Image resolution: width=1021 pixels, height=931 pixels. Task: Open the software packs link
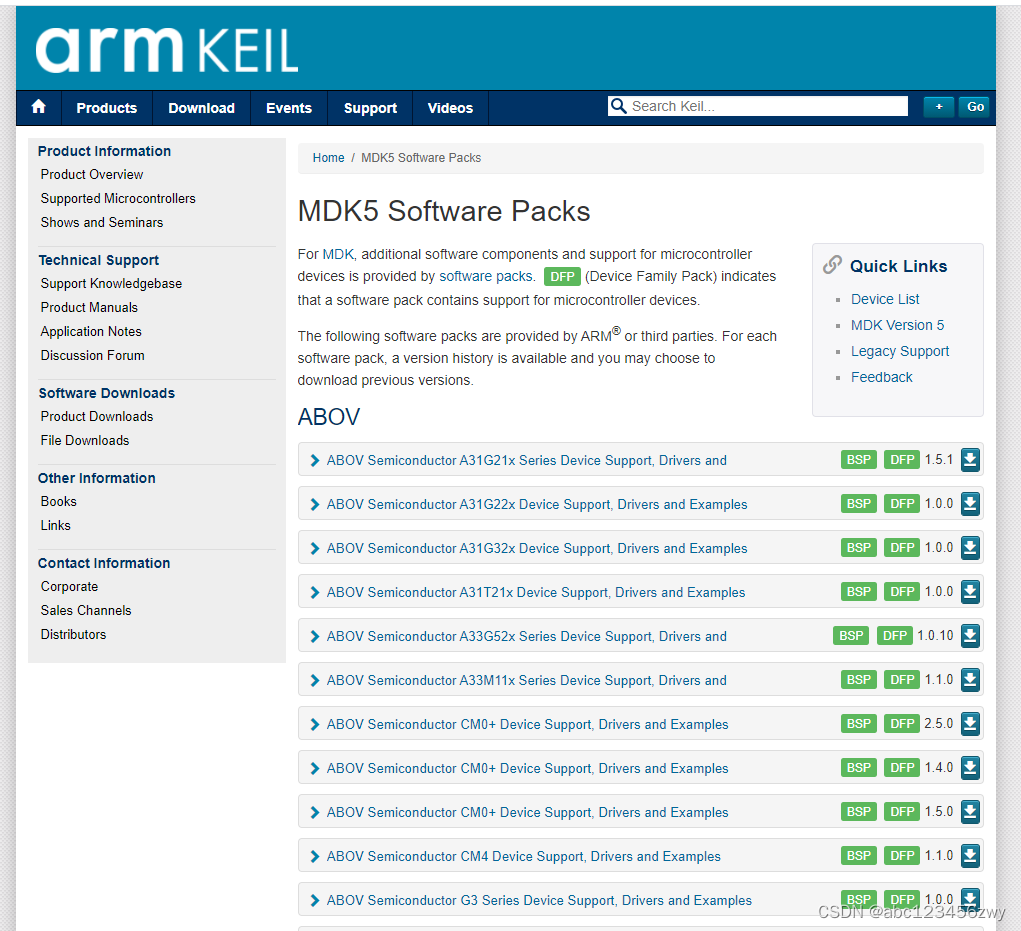486,276
